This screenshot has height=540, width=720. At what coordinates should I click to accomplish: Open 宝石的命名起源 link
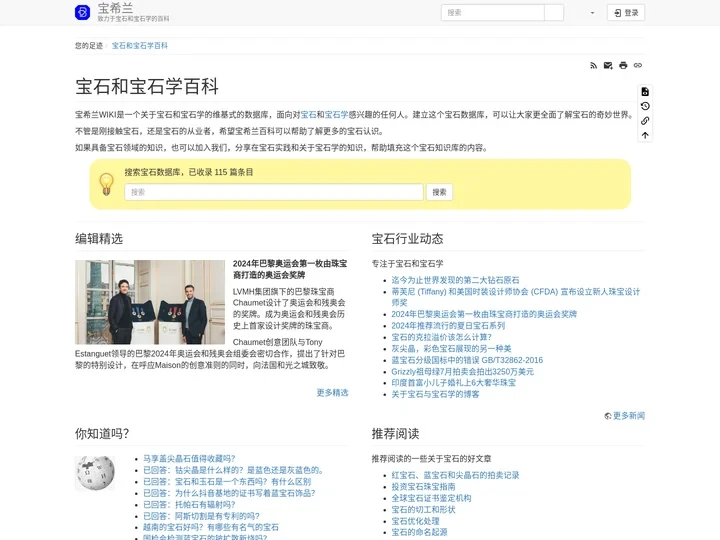tap(419, 532)
